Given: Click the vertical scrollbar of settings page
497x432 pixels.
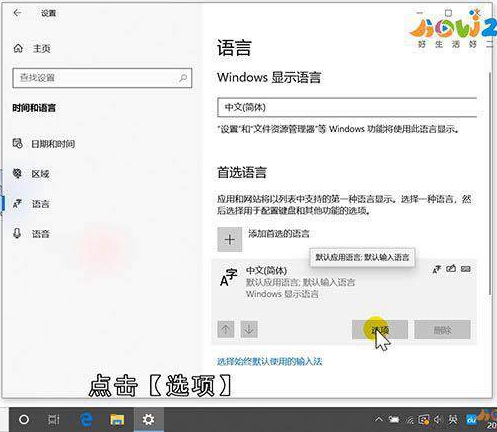Looking at the screenshot, I should coord(489,183).
